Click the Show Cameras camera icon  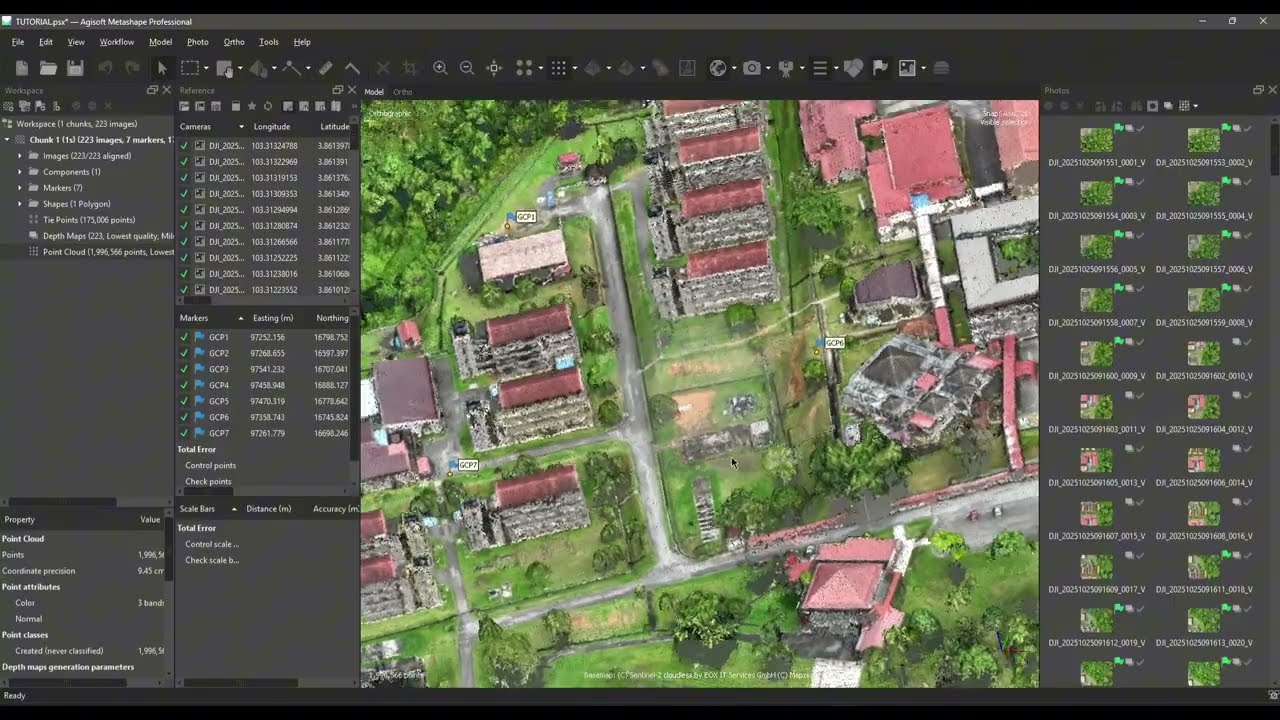(752, 68)
